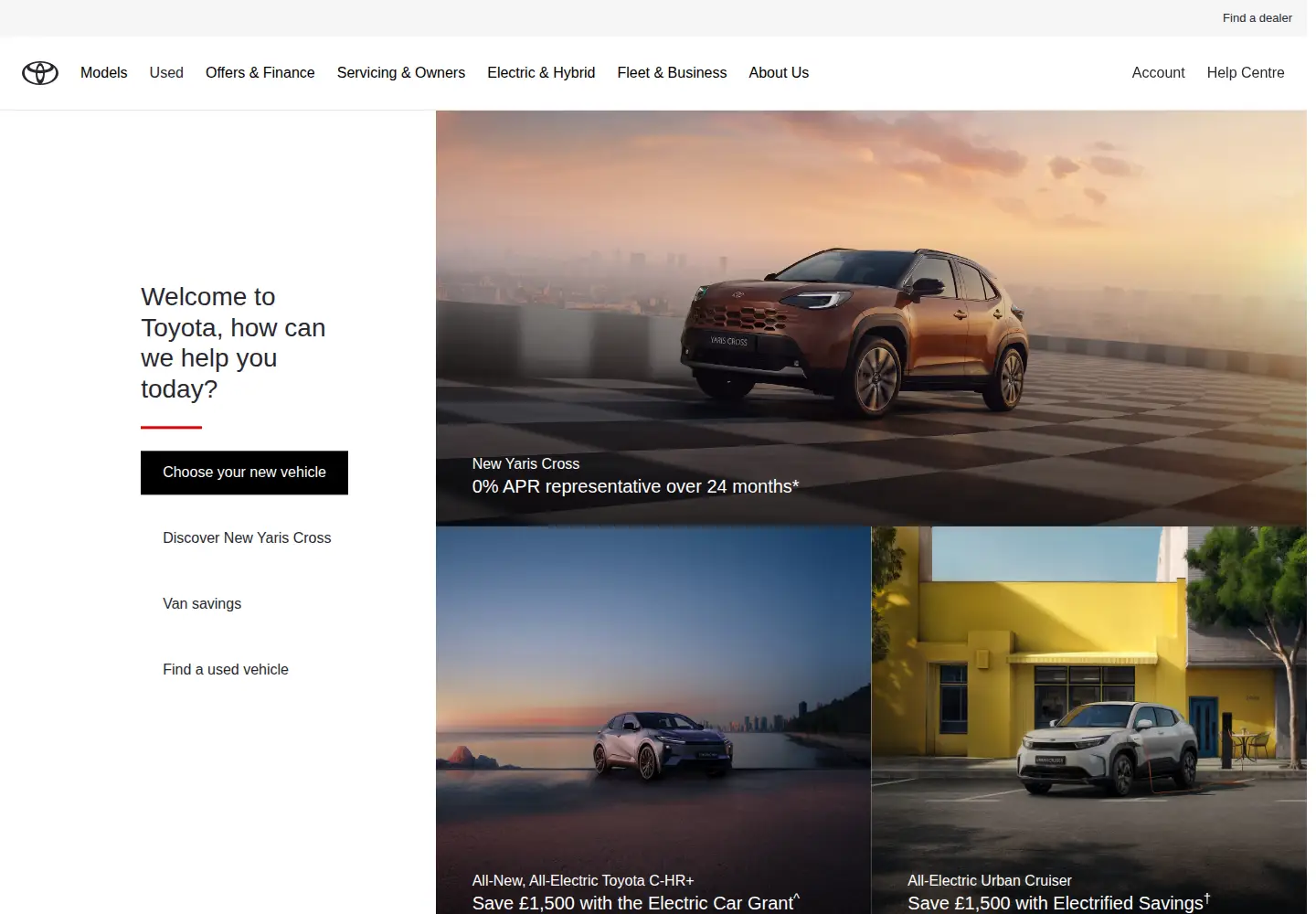Open the Help Centre link
The height and width of the screenshot is (914, 1316).
1246,73
